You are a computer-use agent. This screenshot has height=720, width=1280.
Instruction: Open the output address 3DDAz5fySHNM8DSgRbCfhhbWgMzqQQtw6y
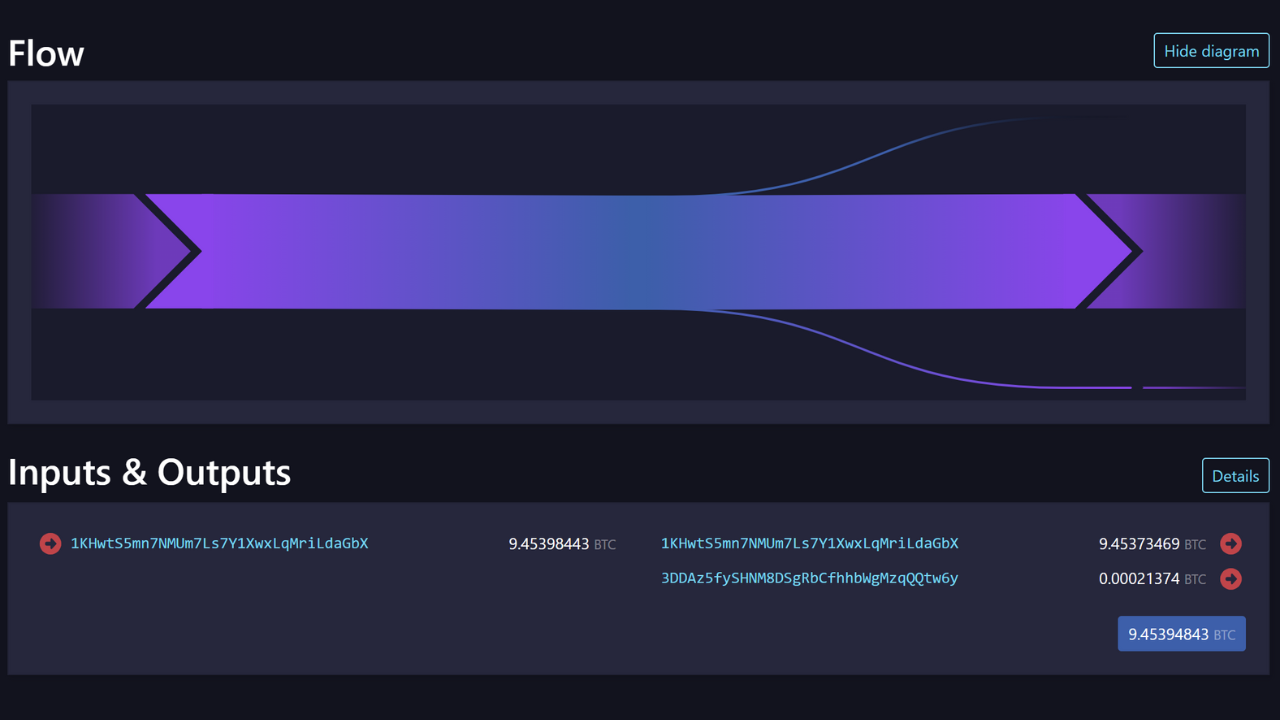(809, 579)
